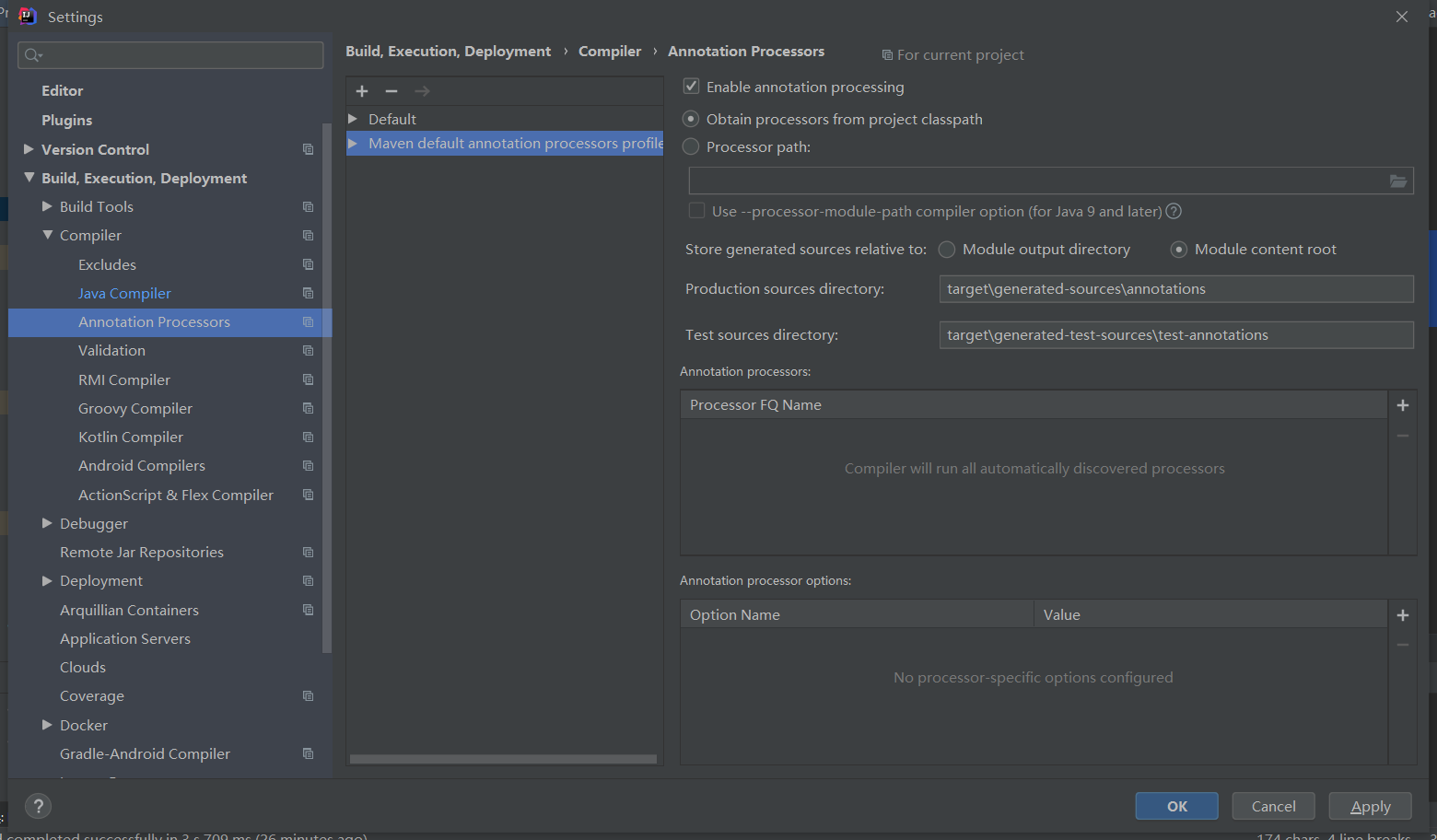This screenshot has height=840, width=1437.
Task: Cancel the Settings dialog
Action: (1274, 806)
